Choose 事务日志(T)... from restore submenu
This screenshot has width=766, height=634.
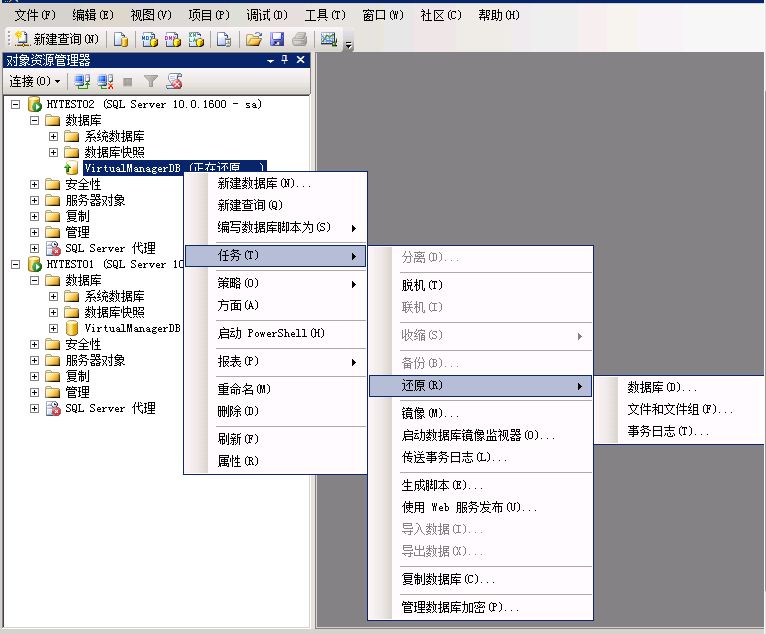[667, 431]
